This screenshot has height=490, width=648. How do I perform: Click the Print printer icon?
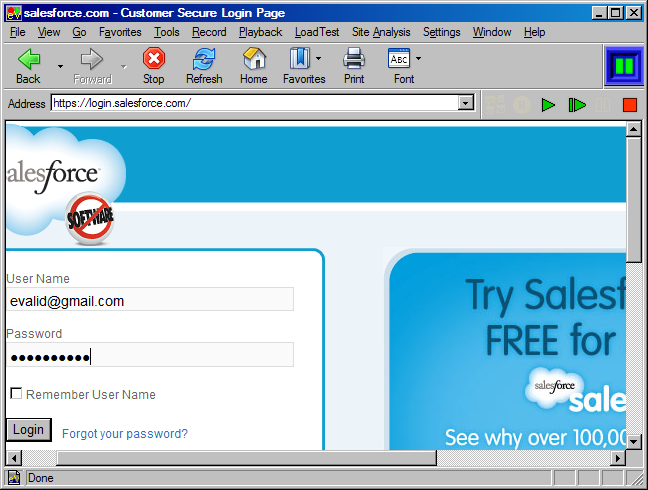tap(354, 58)
